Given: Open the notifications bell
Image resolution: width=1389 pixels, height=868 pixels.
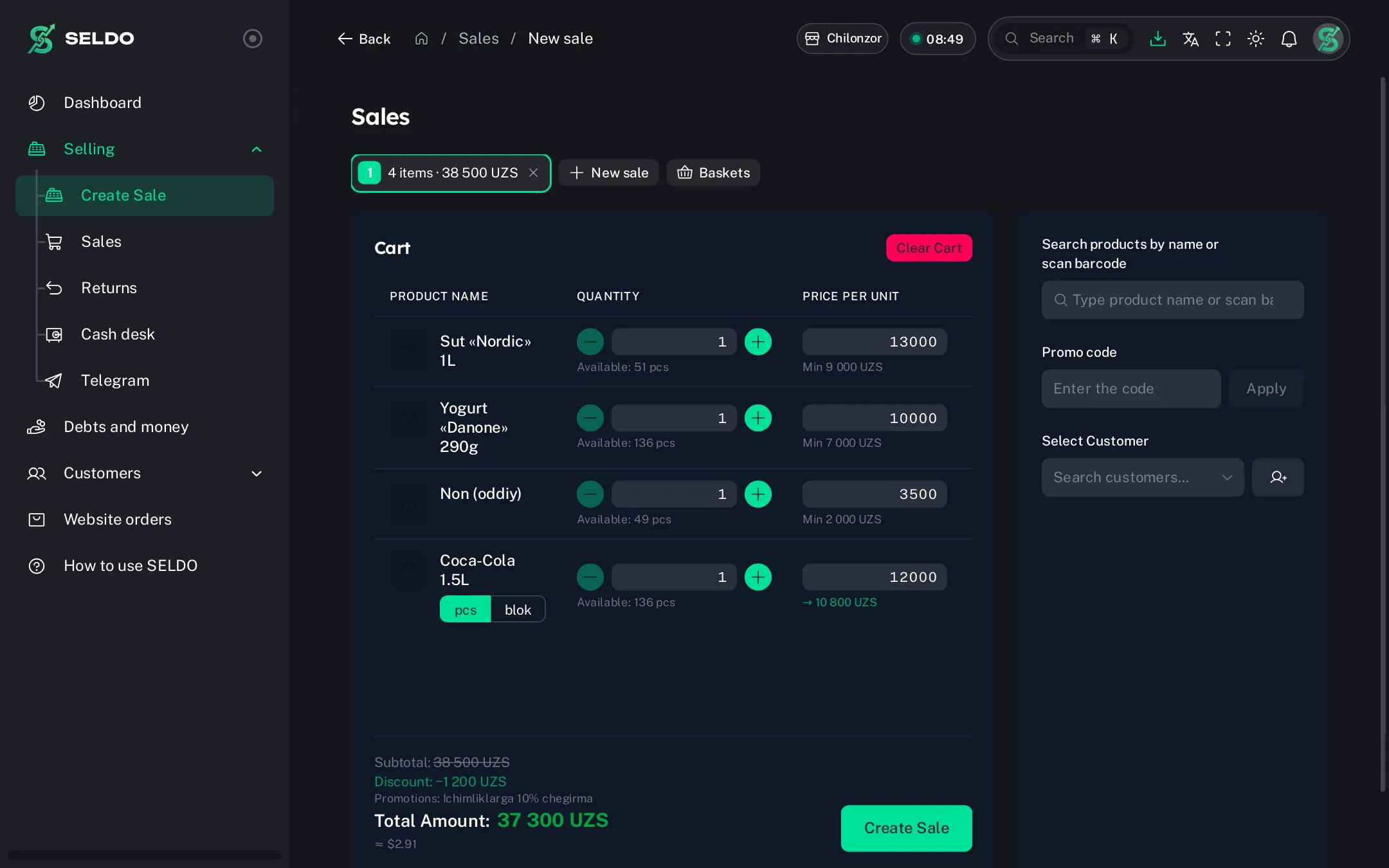Looking at the screenshot, I should [x=1289, y=39].
